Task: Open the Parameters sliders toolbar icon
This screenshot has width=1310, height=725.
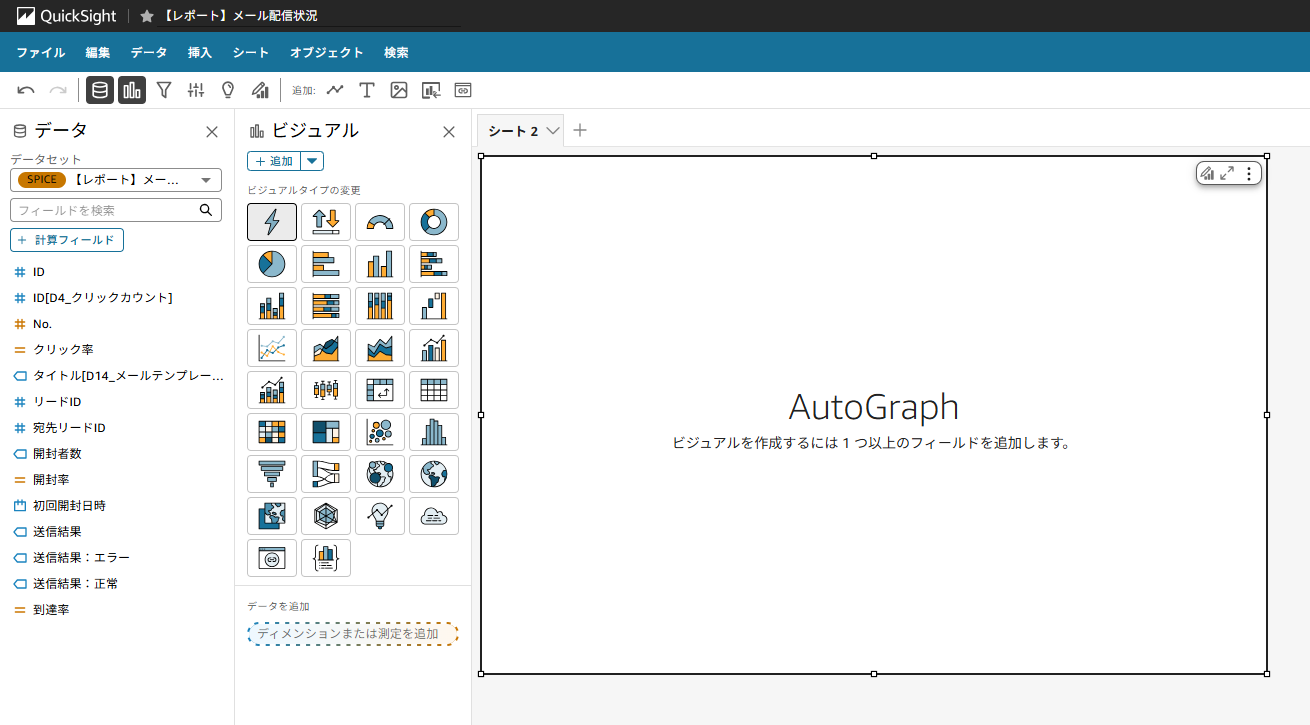Action: point(196,90)
